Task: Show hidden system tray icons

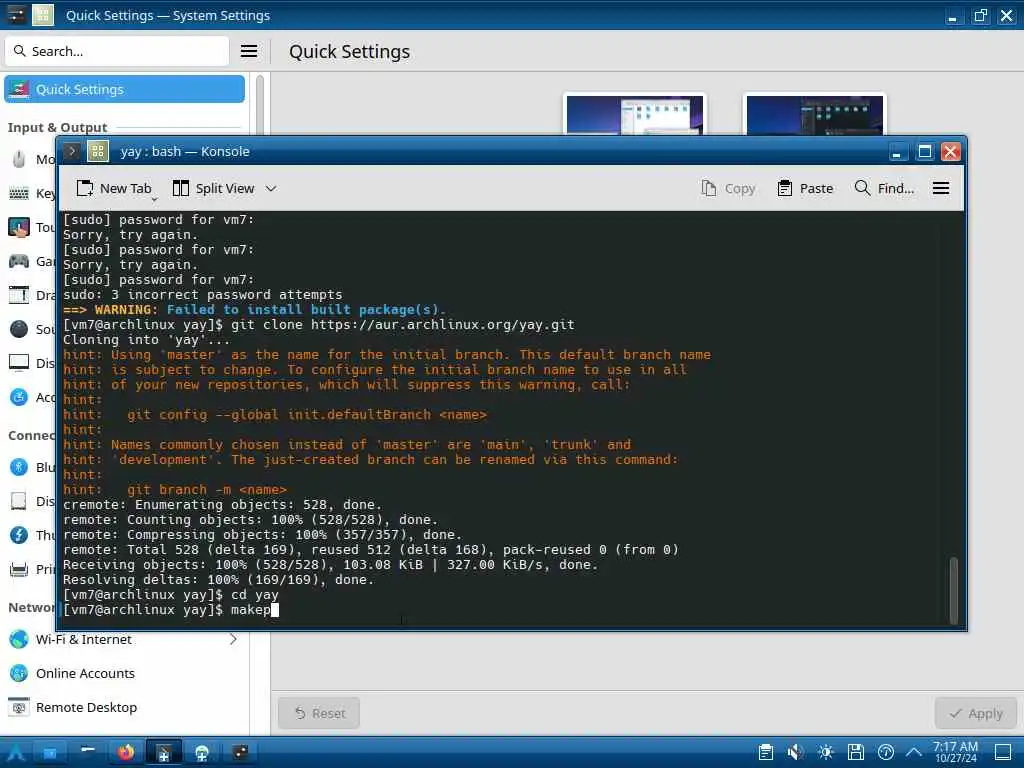Action: coord(914,752)
